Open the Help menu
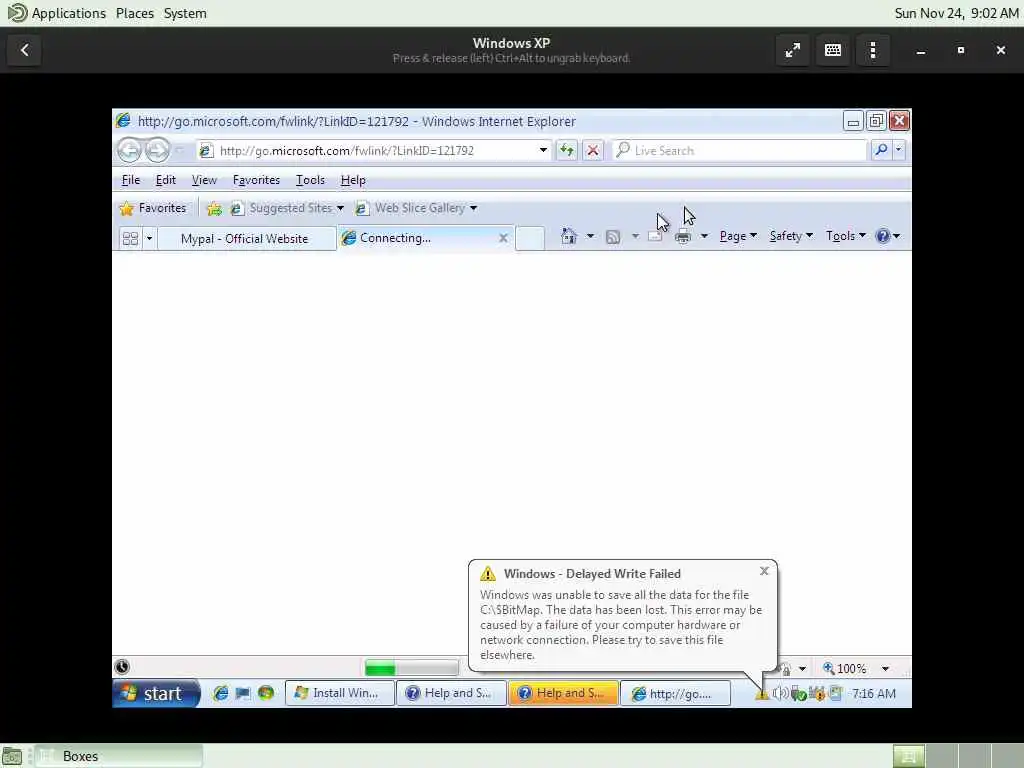Image resolution: width=1024 pixels, height=768 pixels. click(353, 180)
